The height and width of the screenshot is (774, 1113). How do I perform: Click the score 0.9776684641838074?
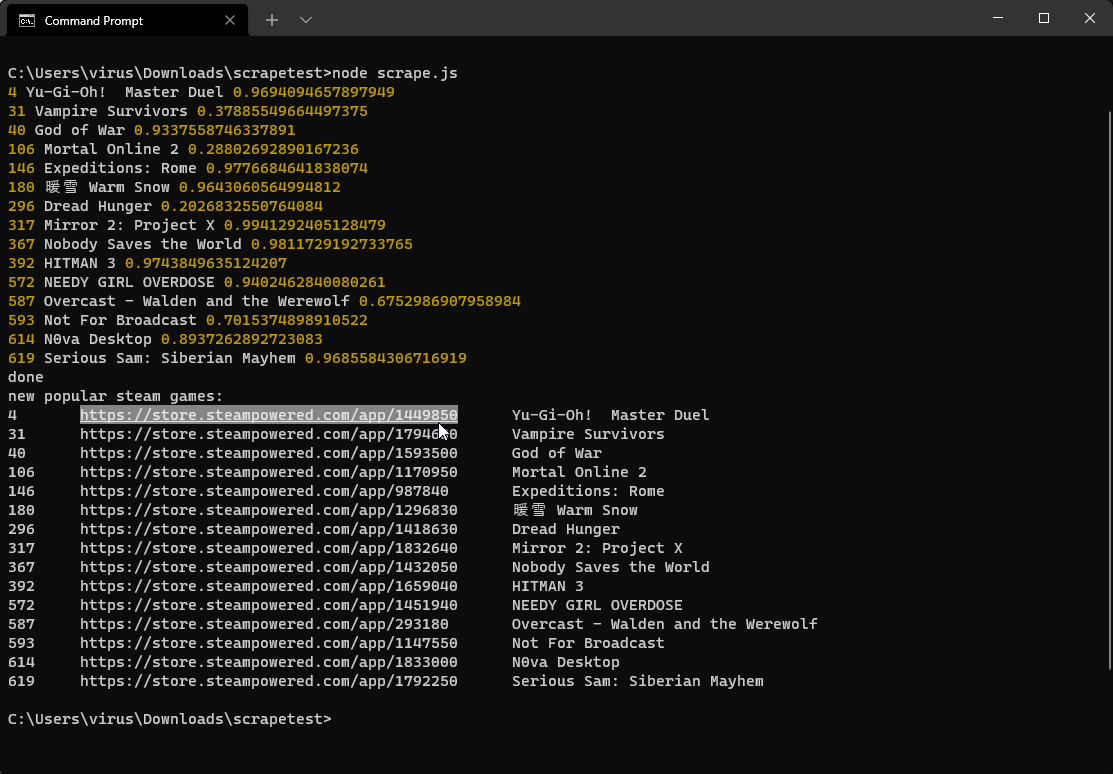tap(287, 168)
